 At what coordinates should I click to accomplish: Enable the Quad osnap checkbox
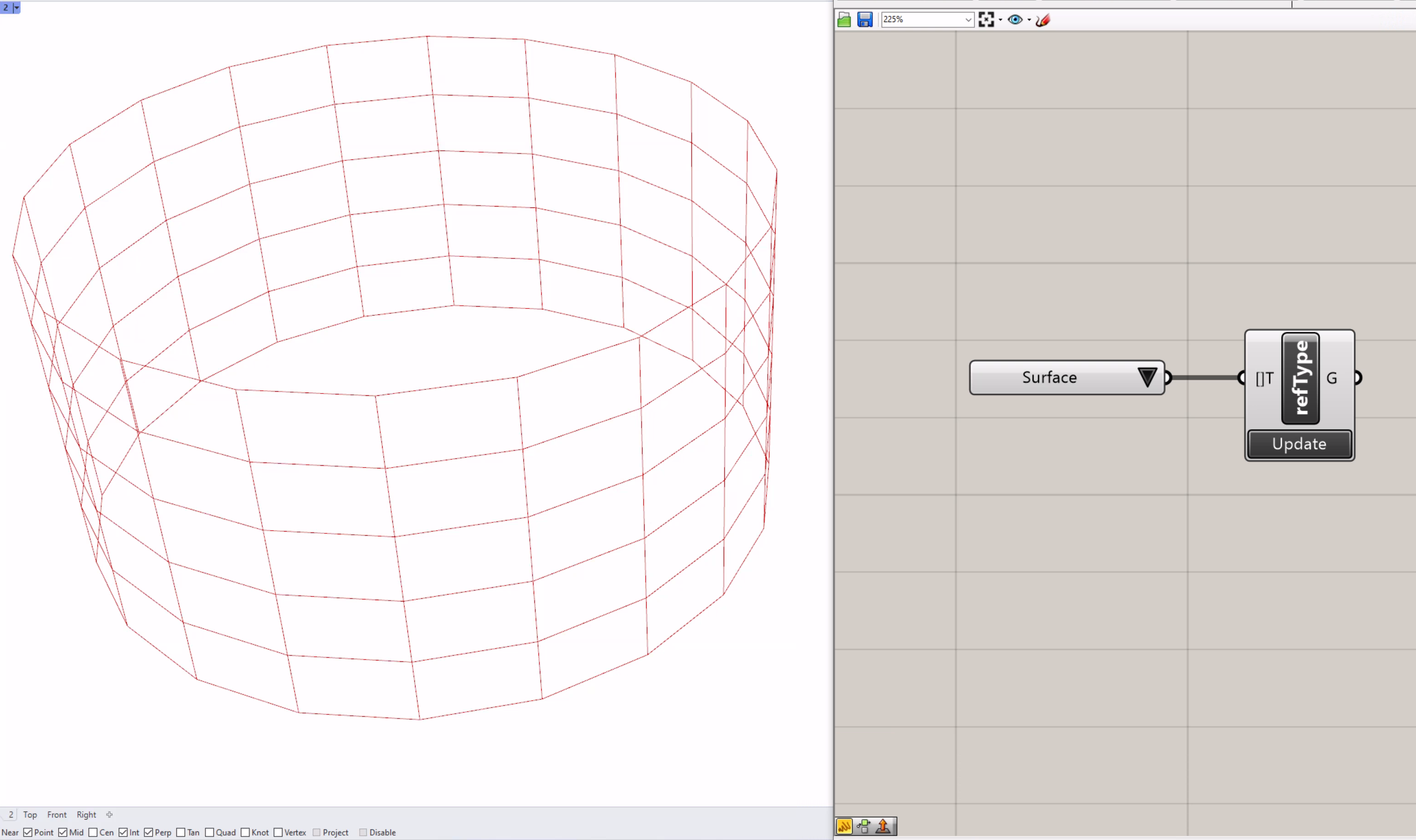point(209,832)
